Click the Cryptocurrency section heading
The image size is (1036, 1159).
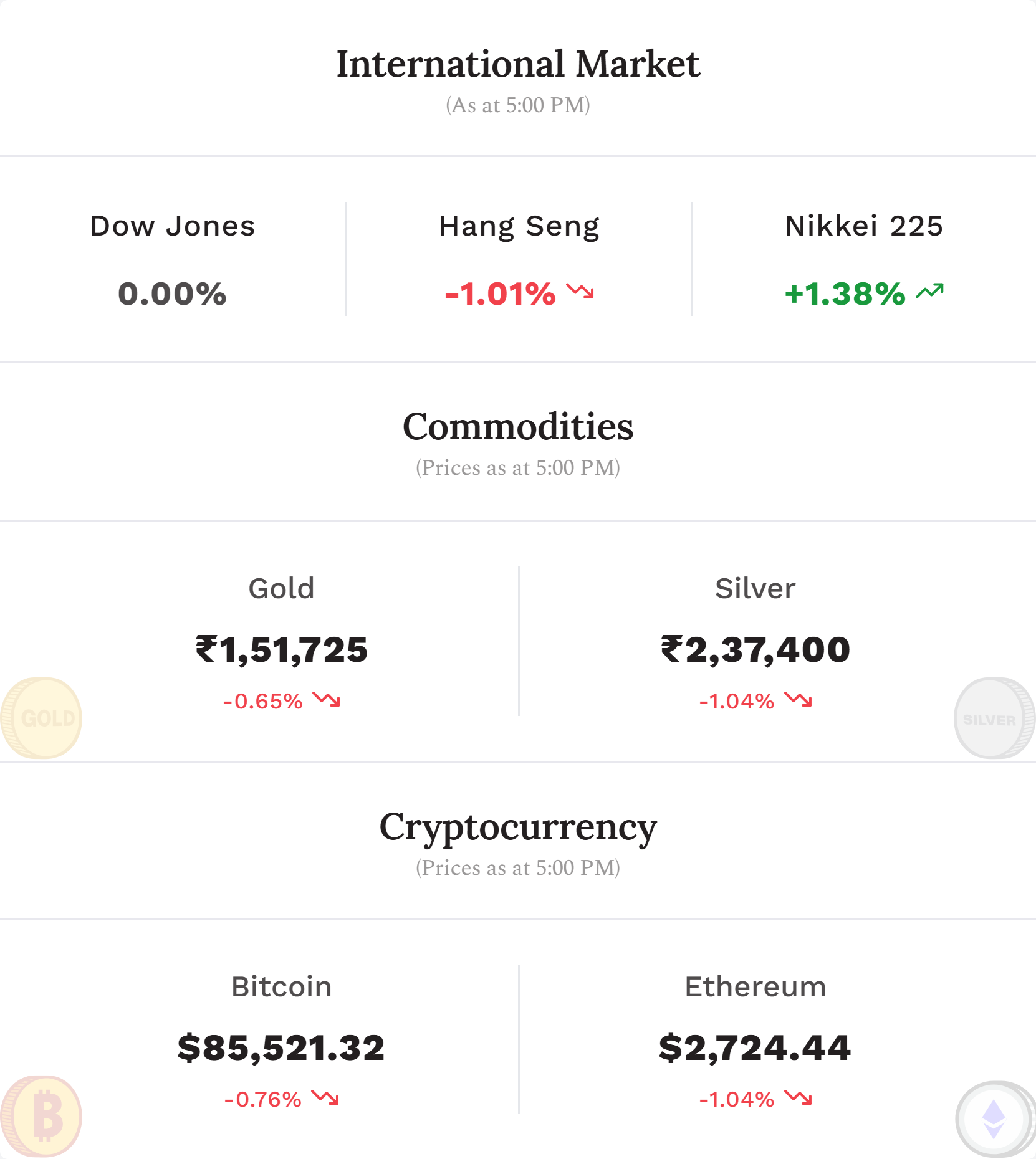[518, 829]
